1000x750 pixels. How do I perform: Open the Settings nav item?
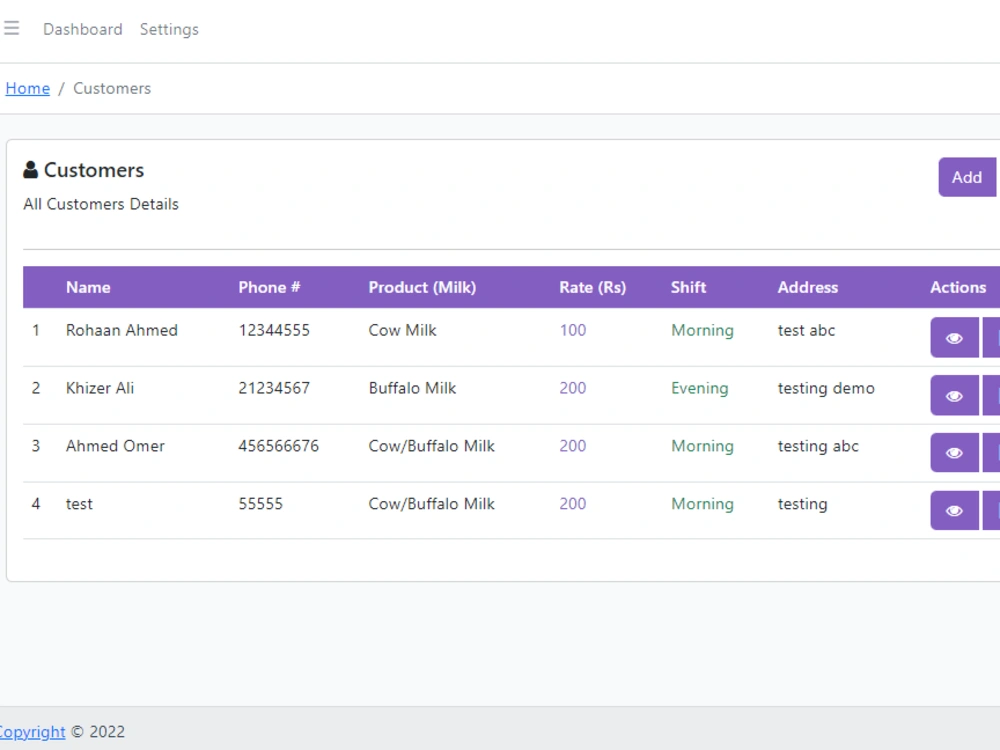[169, 29]
